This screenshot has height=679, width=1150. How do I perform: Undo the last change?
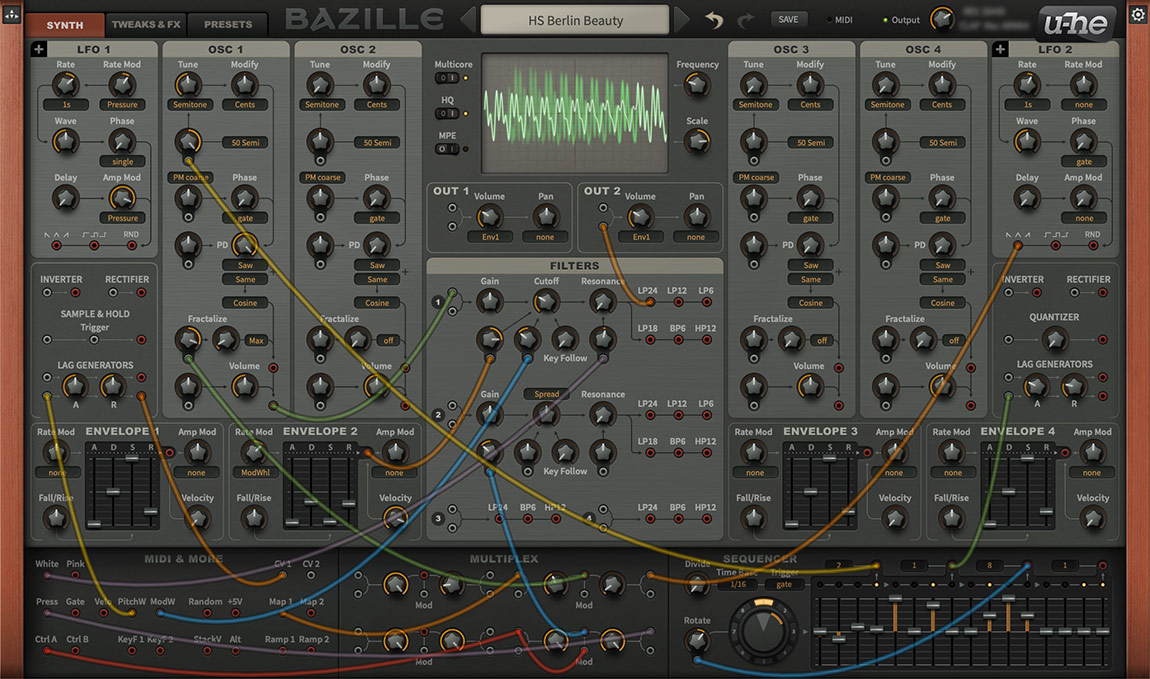714,20
